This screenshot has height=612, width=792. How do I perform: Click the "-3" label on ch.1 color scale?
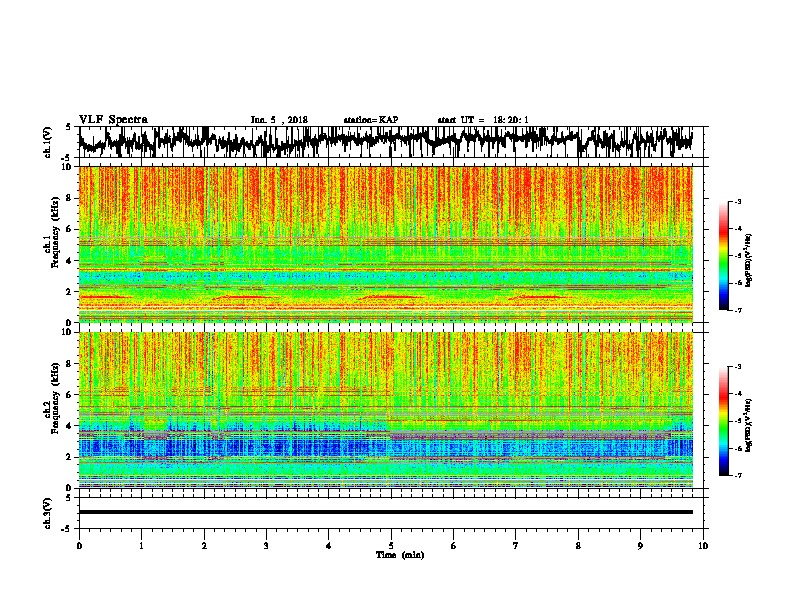coord(737,202)
